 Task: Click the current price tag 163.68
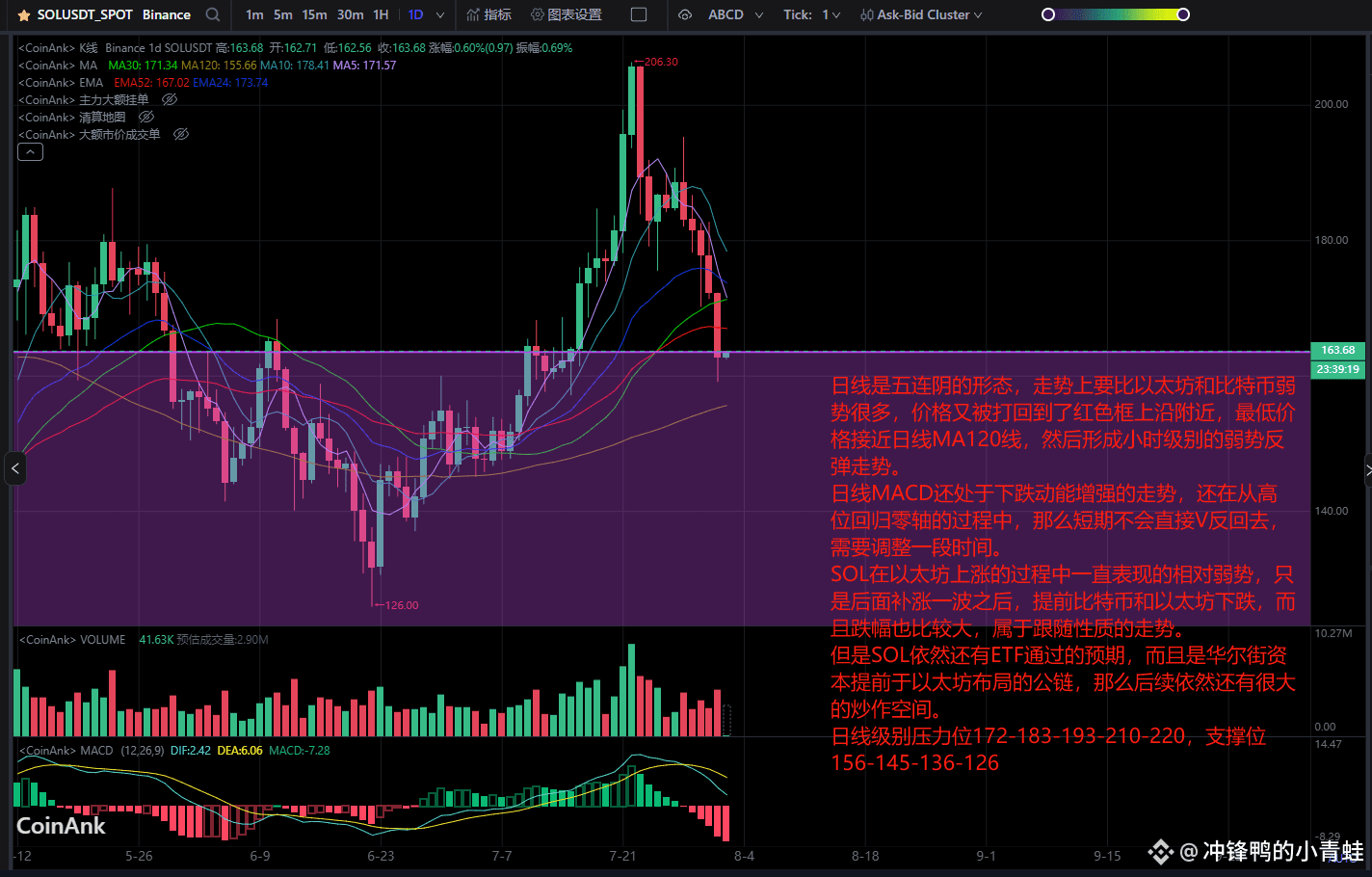[x=1337, y=350]
